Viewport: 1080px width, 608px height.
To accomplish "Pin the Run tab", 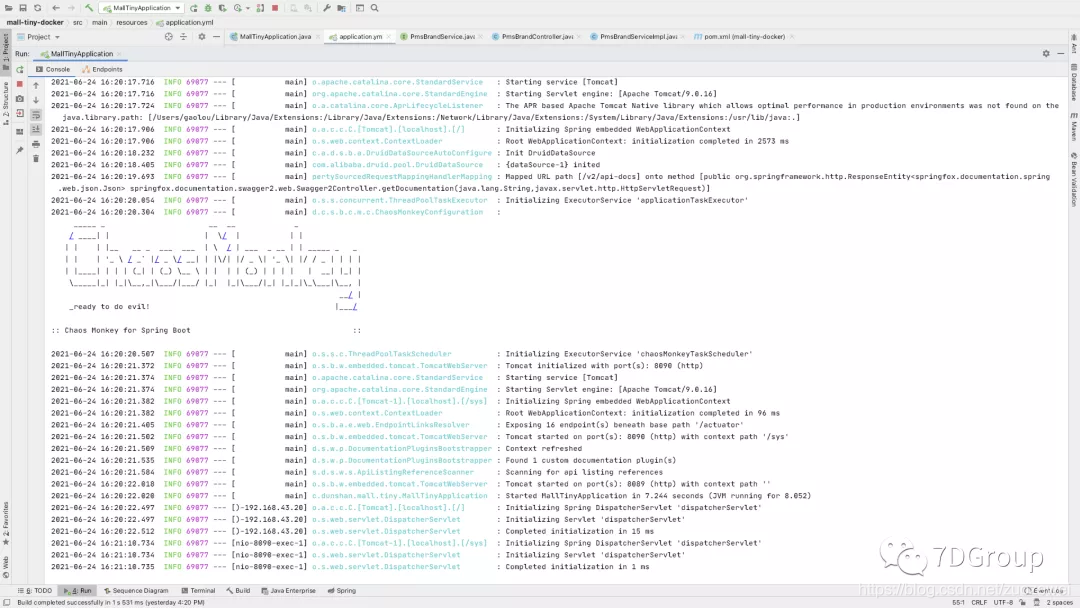I will pos(19,149).
